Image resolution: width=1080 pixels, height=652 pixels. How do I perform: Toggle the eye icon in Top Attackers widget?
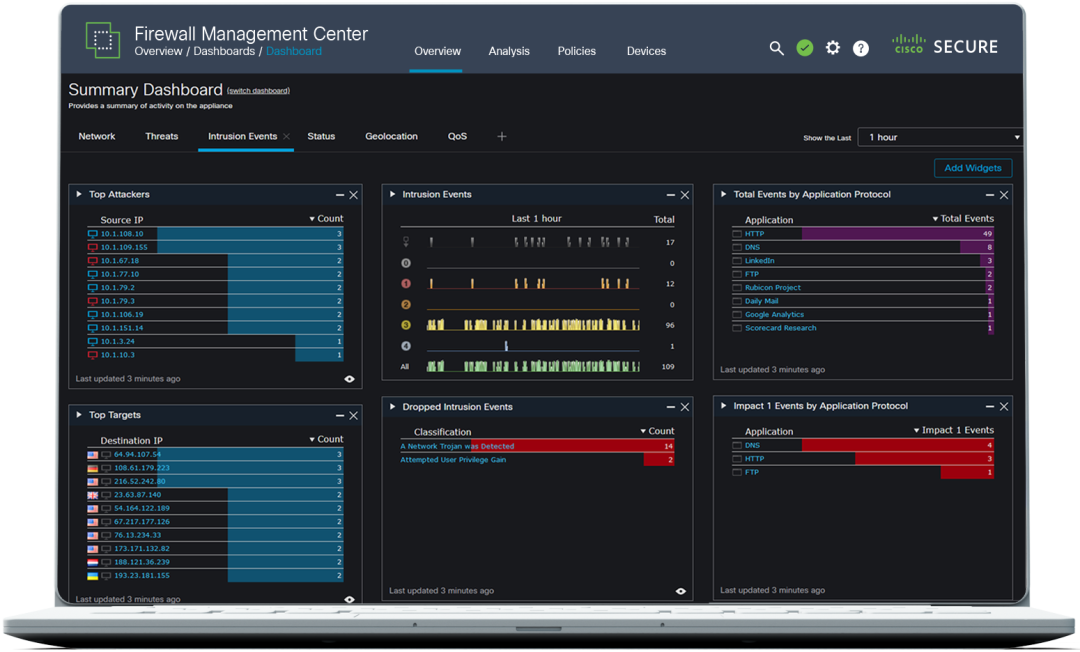point(349,379)
